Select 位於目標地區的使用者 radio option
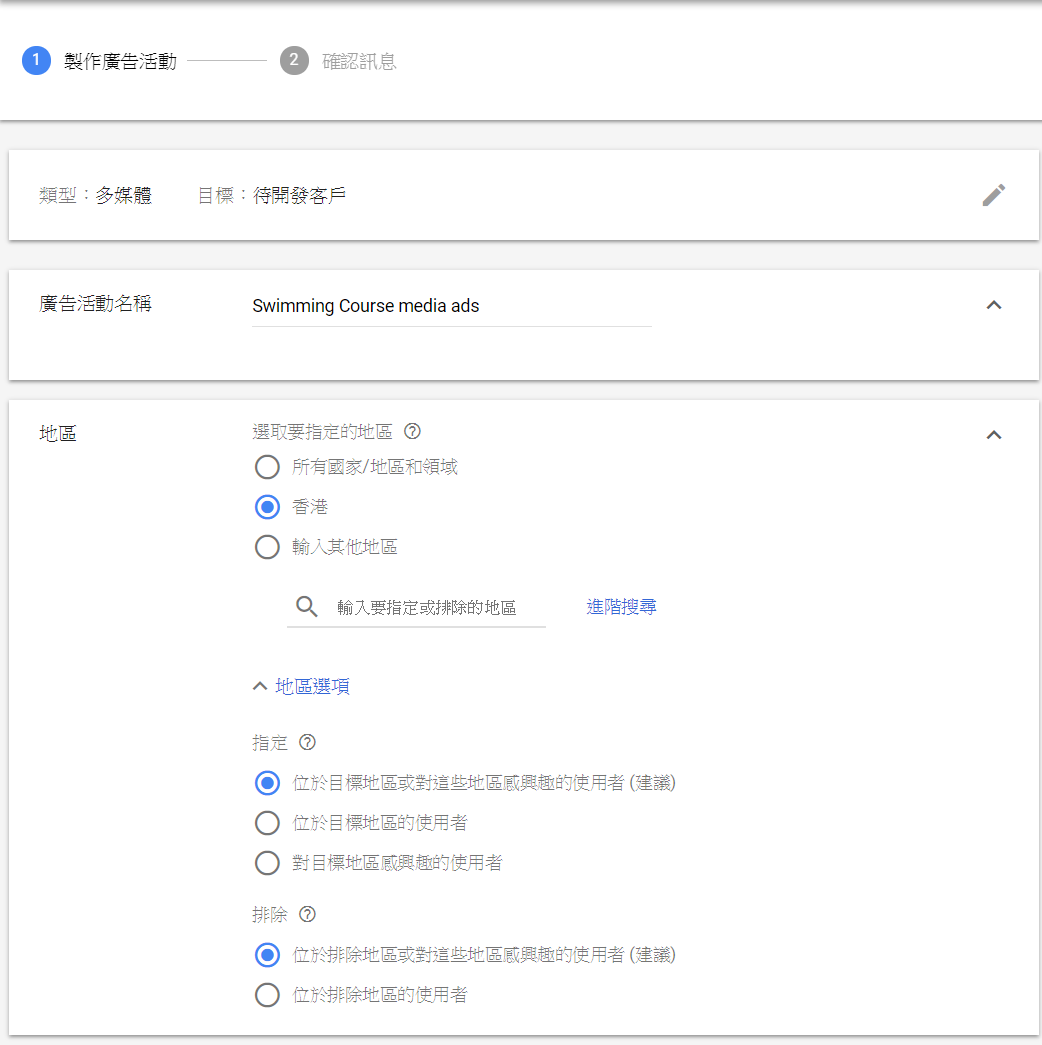 coord(267,823)
